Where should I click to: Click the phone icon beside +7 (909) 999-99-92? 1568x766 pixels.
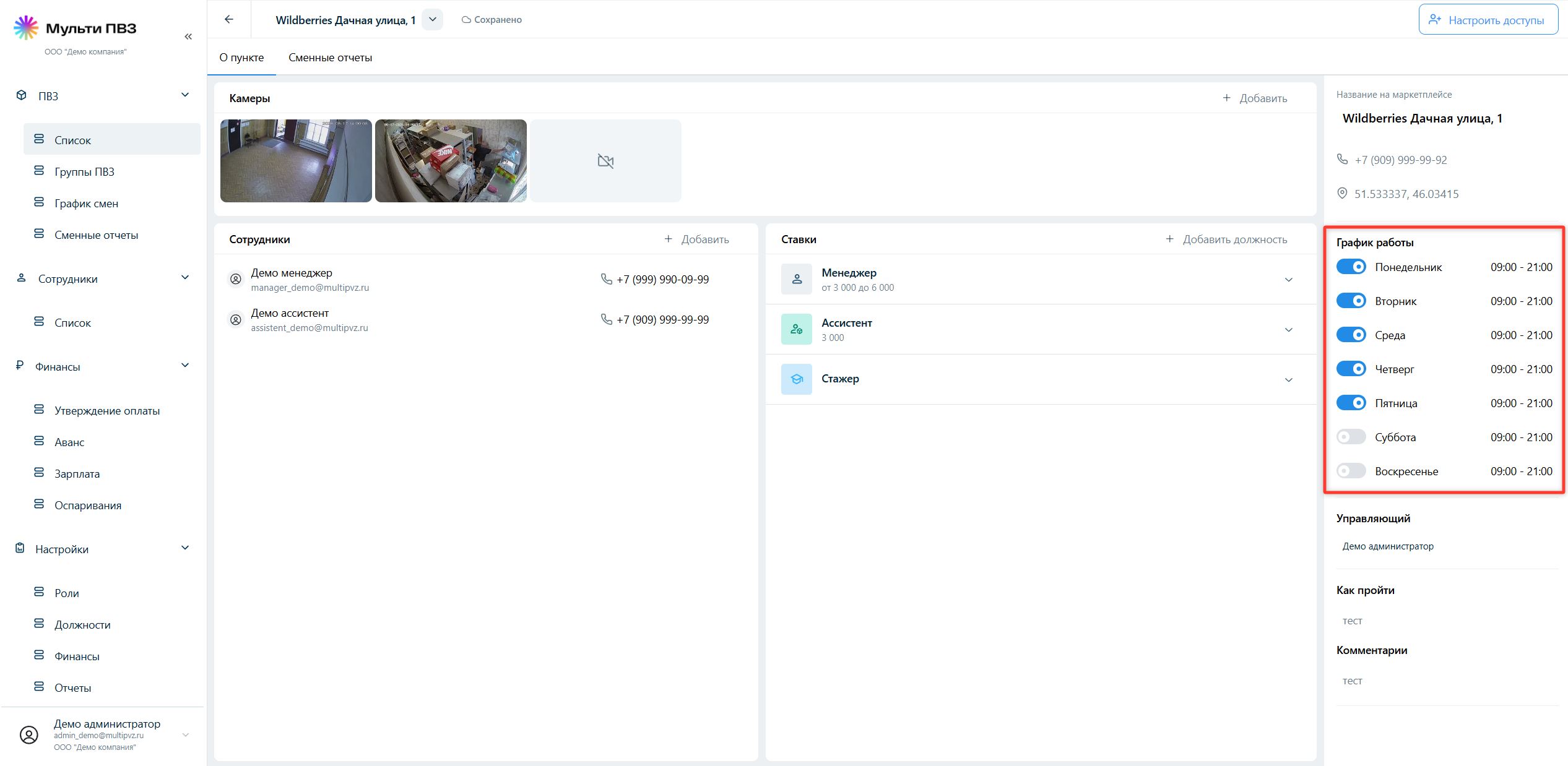[1342, 159]
